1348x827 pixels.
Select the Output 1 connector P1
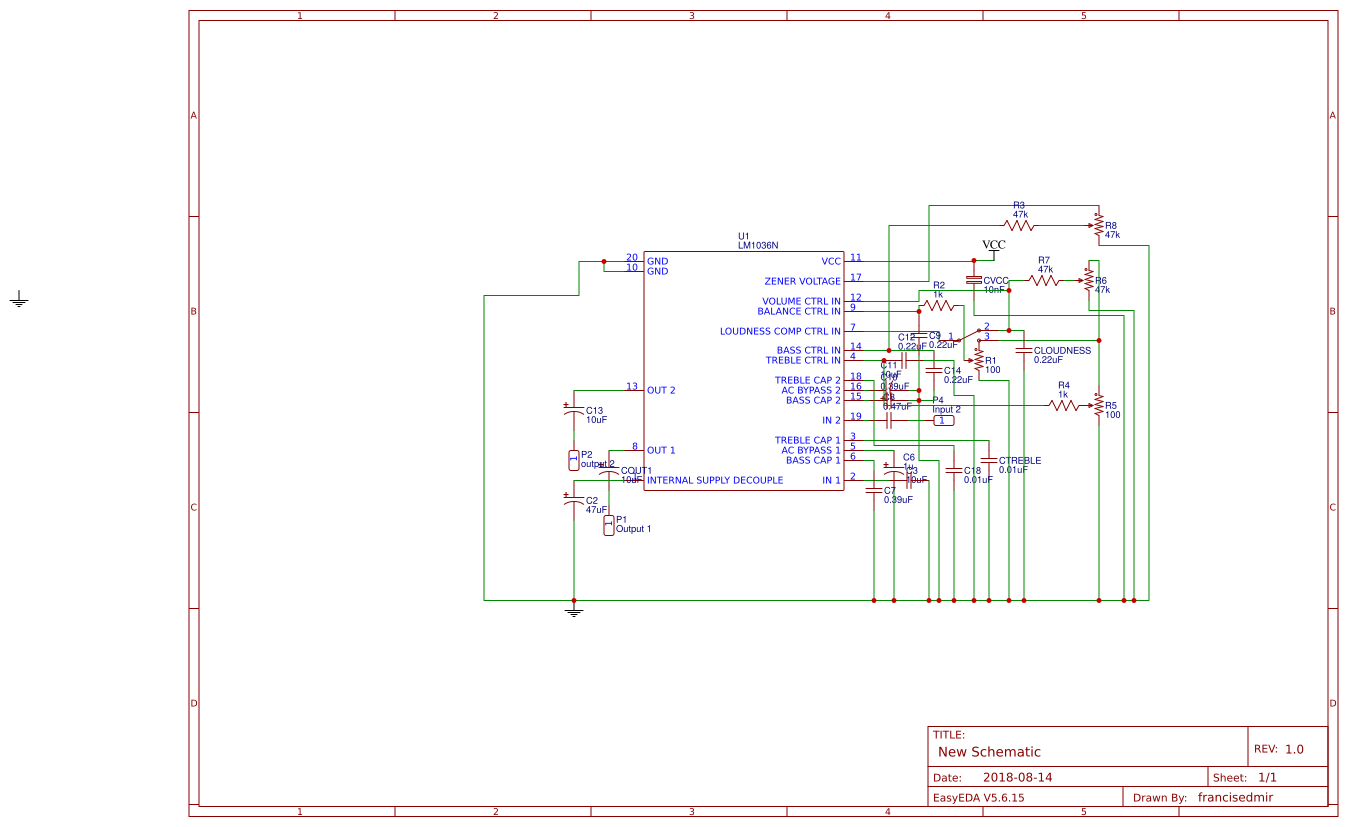610,527
